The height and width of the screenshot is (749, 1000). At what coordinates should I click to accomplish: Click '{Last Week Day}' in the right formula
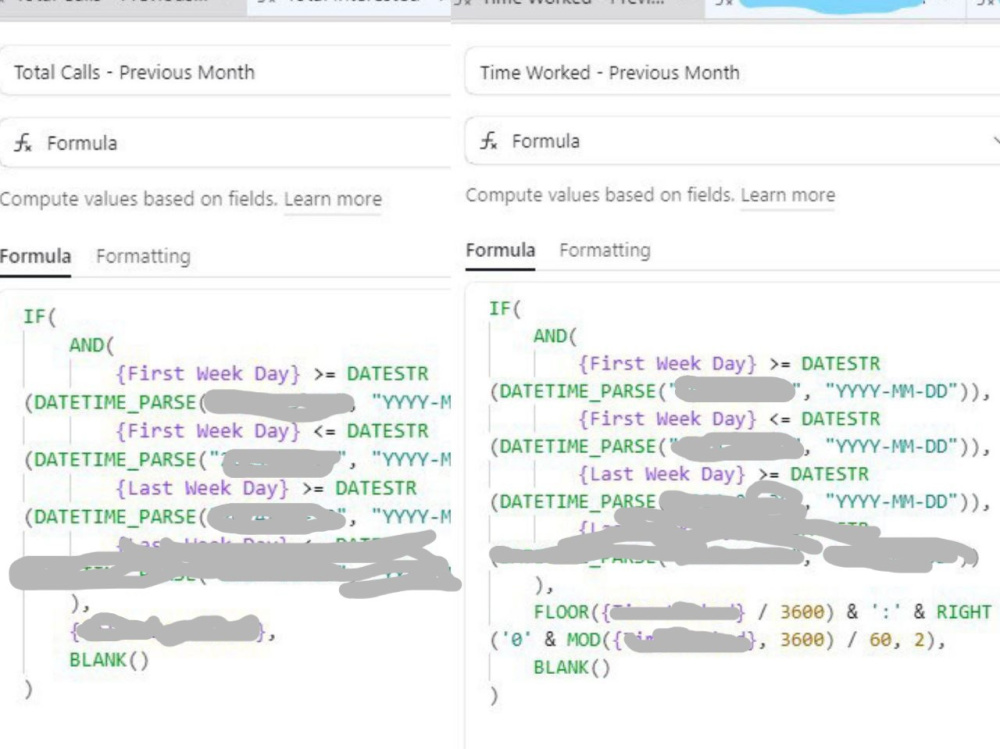point(661,474)
